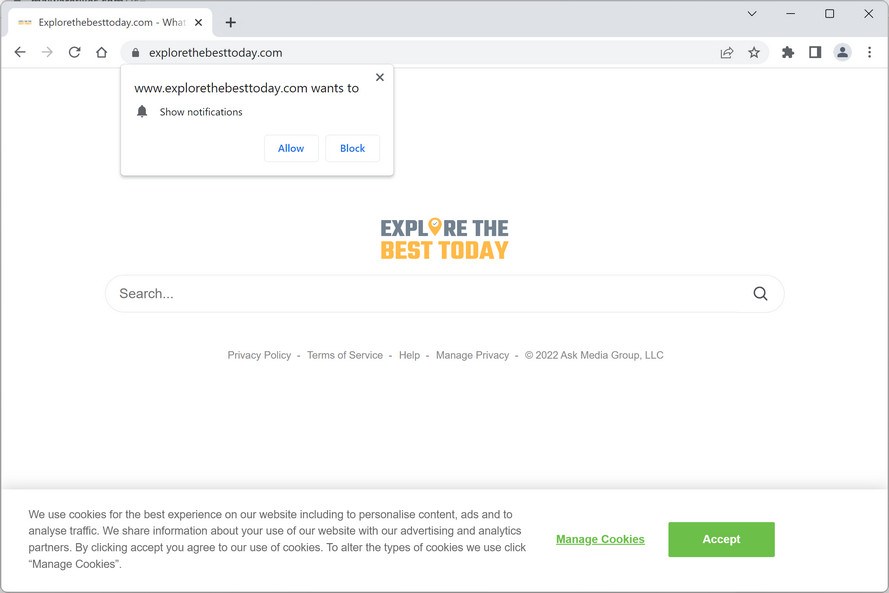
Task: Select the Explorethebesttoday.com tab
Action: point(110,23)
